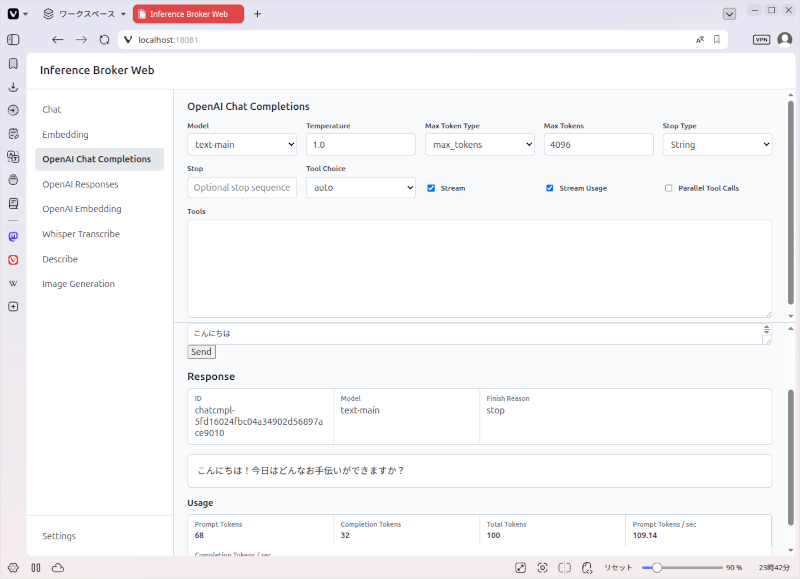Disable the Stream Usage checkbox
This screenshot has width=800, height=579.
pyautogui.click(x=549, y=188)
